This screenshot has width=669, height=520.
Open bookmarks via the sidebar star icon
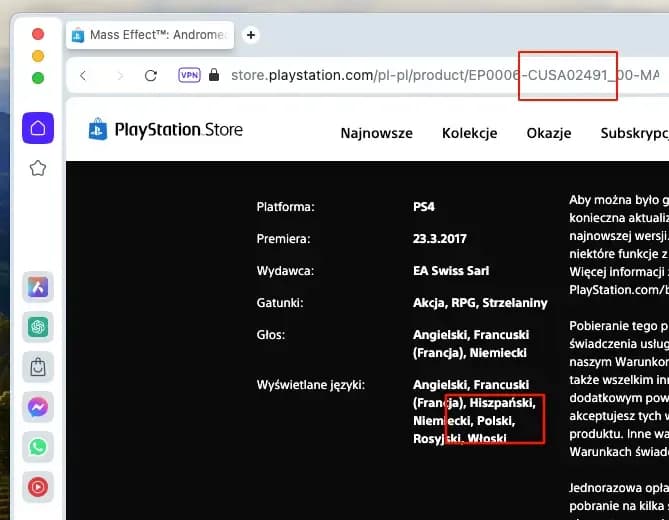(38, 168)
